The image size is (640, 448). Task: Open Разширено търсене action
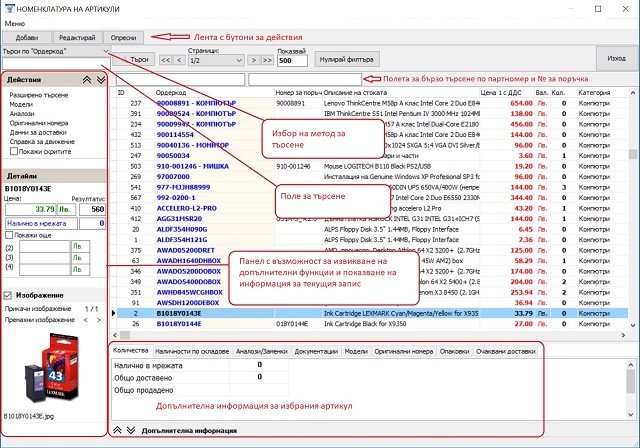(39, 95)
